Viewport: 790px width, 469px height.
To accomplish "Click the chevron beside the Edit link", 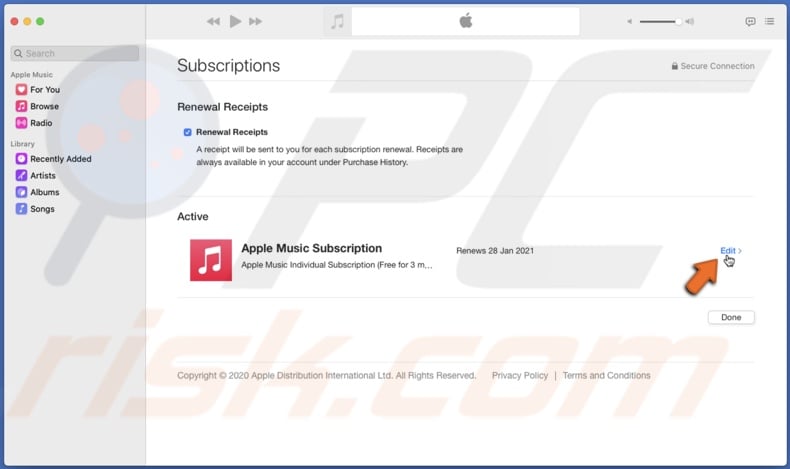I will 740,250.
